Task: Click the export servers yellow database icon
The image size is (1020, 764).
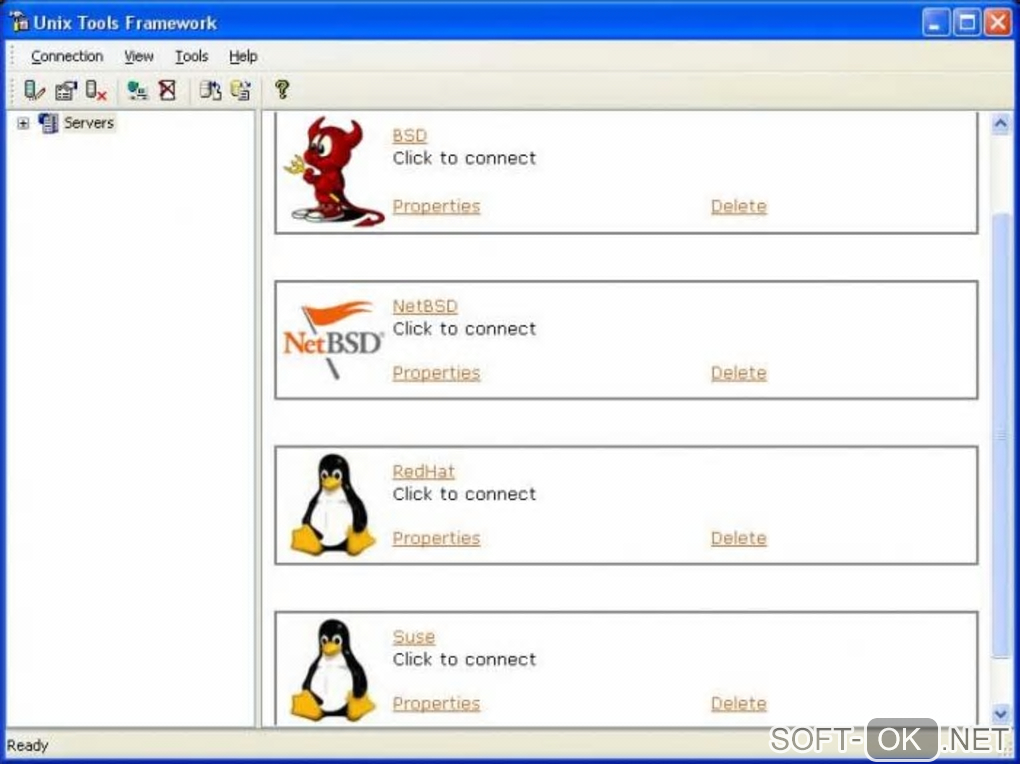Action: tap(241, 90)
